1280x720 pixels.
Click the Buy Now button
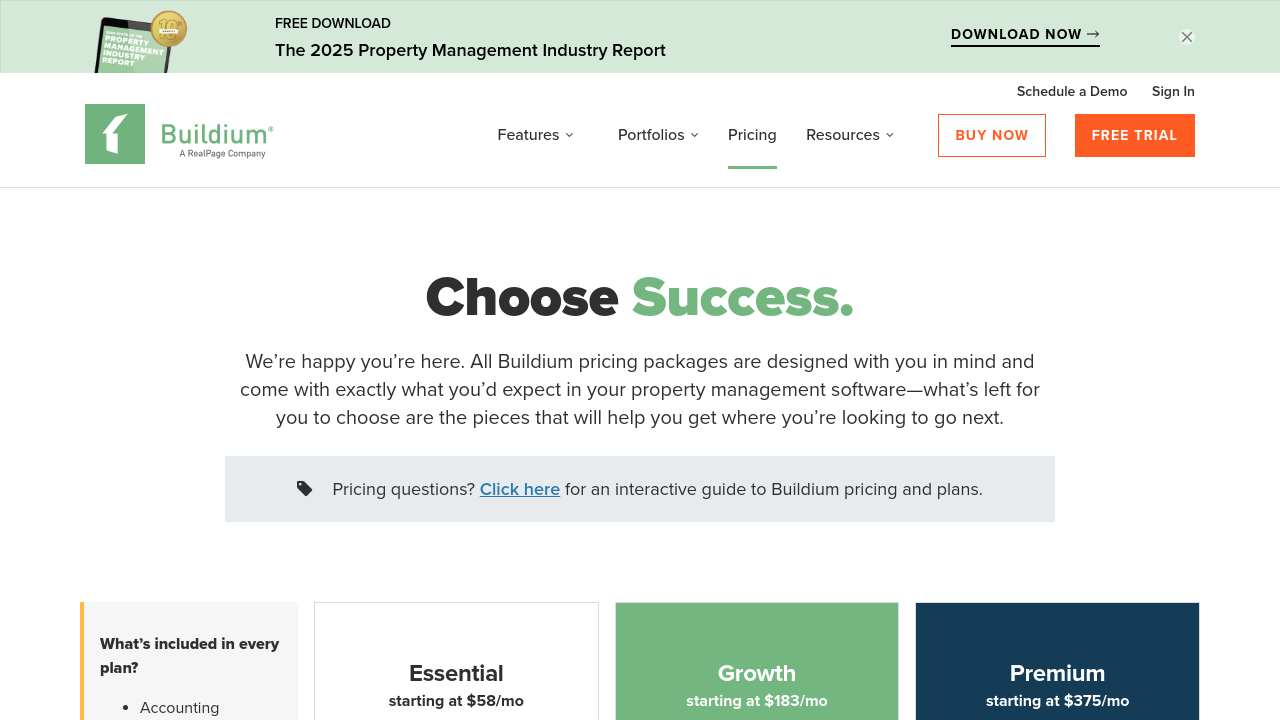(991, 135)
